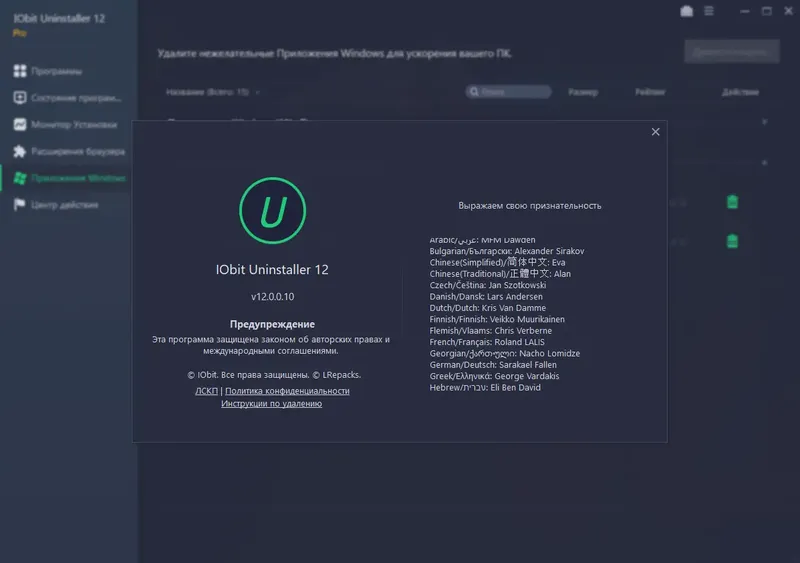800x563 pixels.
Task: Click the upper green trash uninstall icon
Action: point(732,202)
